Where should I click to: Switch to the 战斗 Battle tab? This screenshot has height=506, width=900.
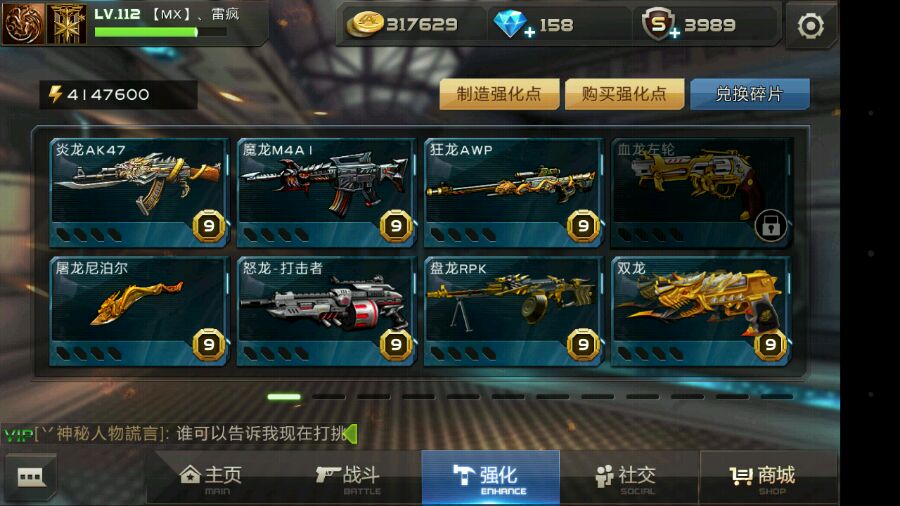[x=349, y=478]
